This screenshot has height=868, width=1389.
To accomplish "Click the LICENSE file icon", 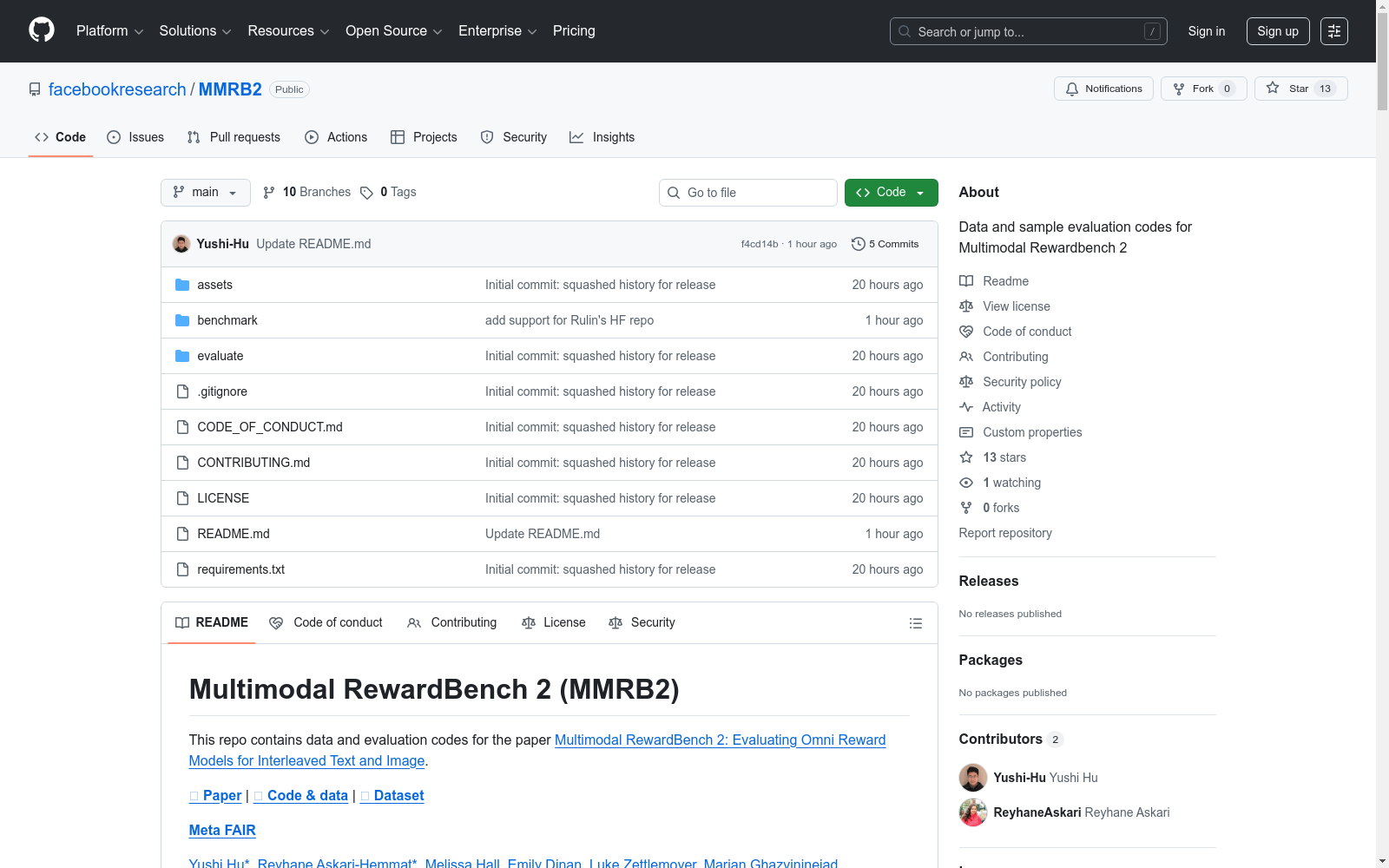I will (182, 498).
